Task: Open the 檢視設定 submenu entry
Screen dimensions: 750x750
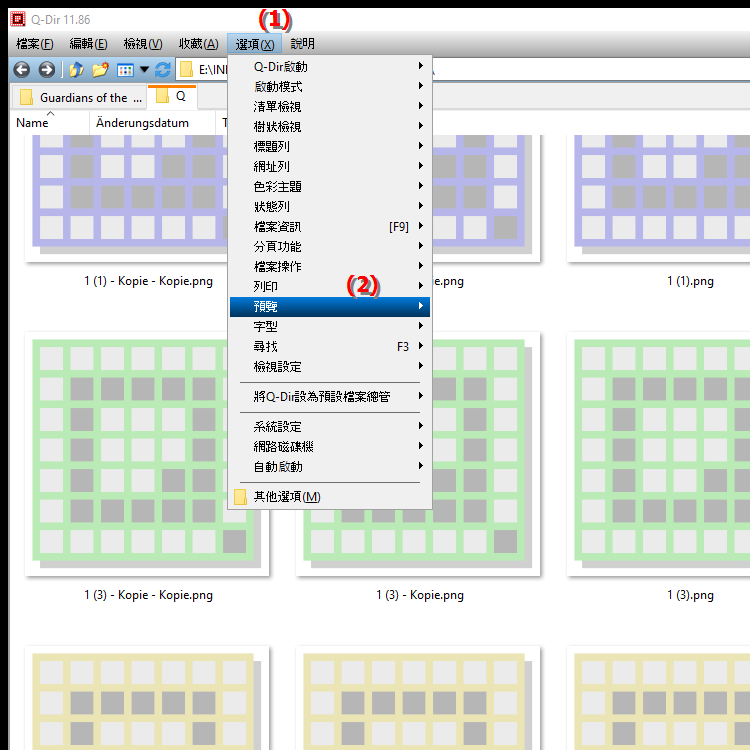Action: point(330,367)
